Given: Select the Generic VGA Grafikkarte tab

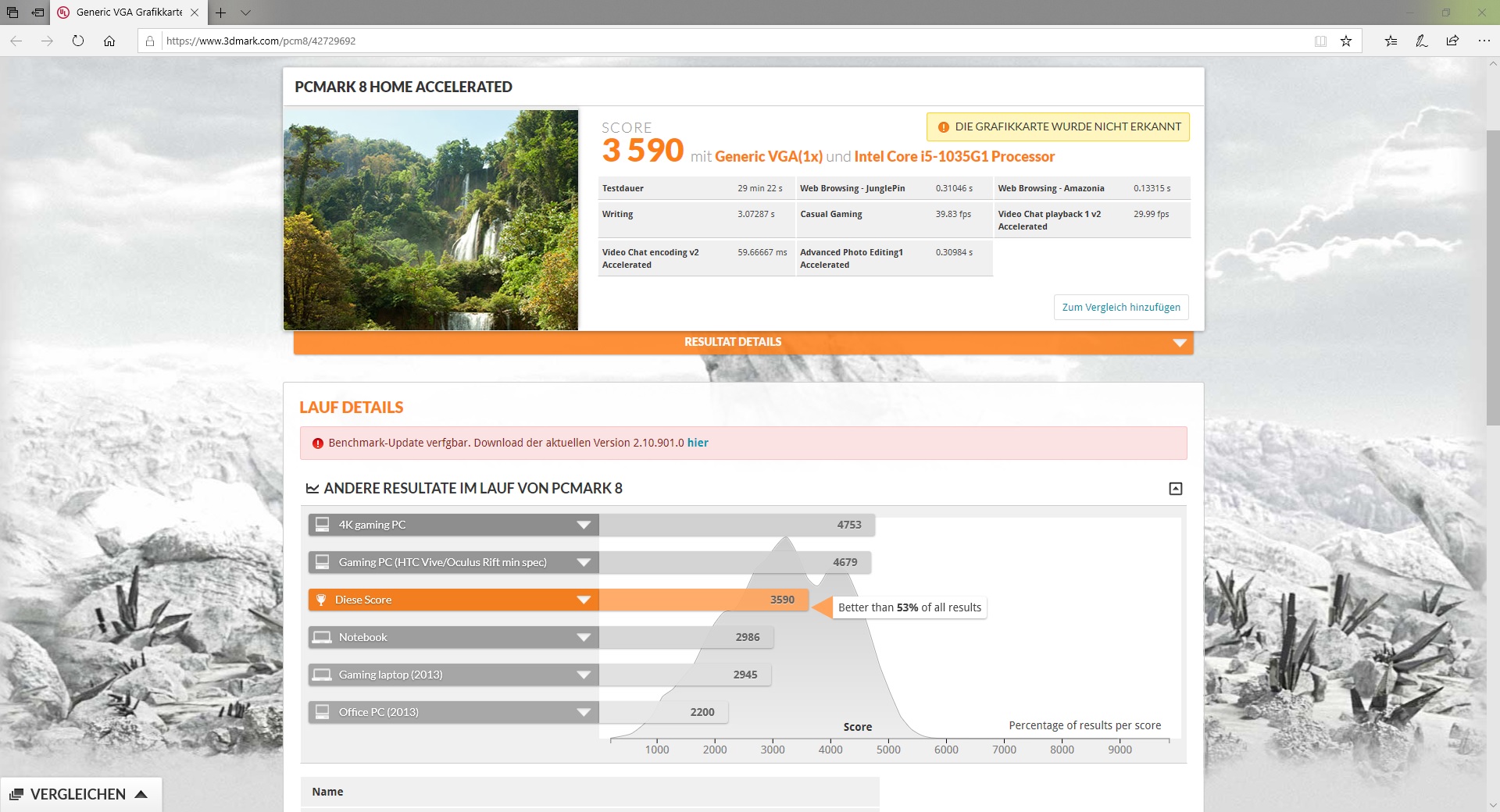Looking at the screenshot, I should [x=129, y=12].
